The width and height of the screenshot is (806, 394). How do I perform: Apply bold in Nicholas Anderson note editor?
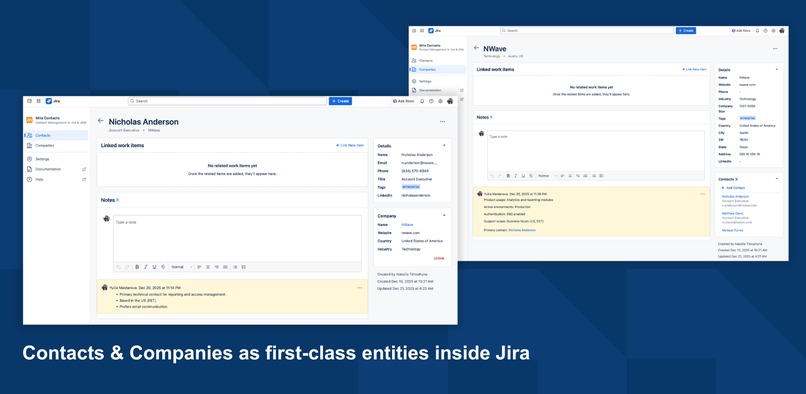coord(137,267)
